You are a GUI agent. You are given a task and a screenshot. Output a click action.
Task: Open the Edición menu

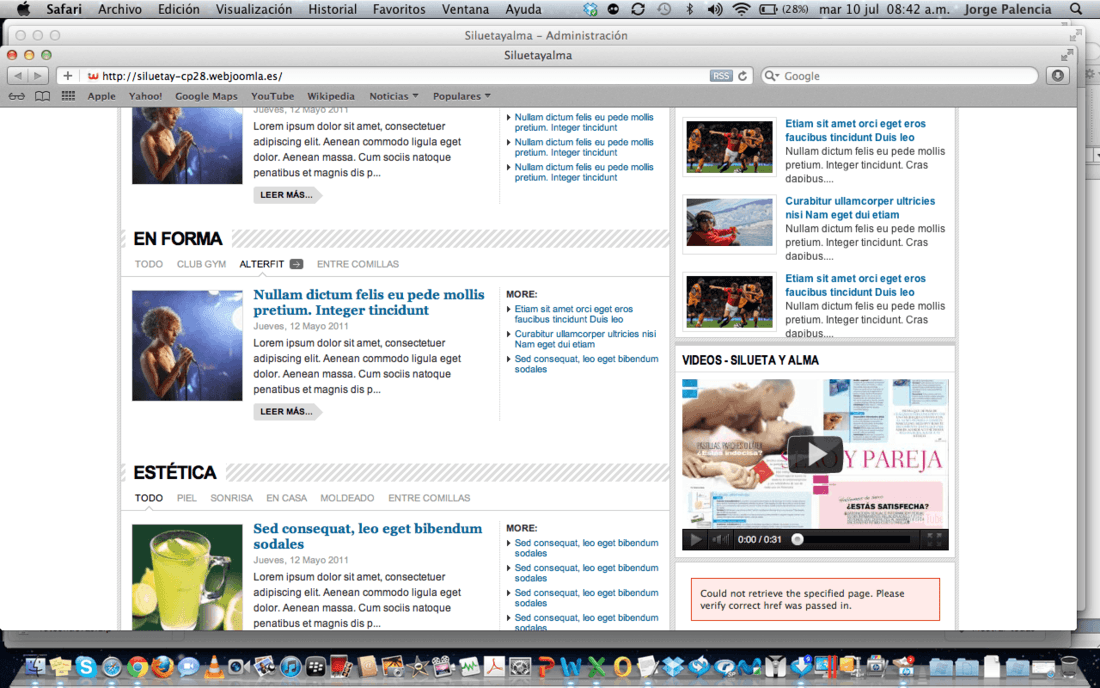tap(178, 9)
